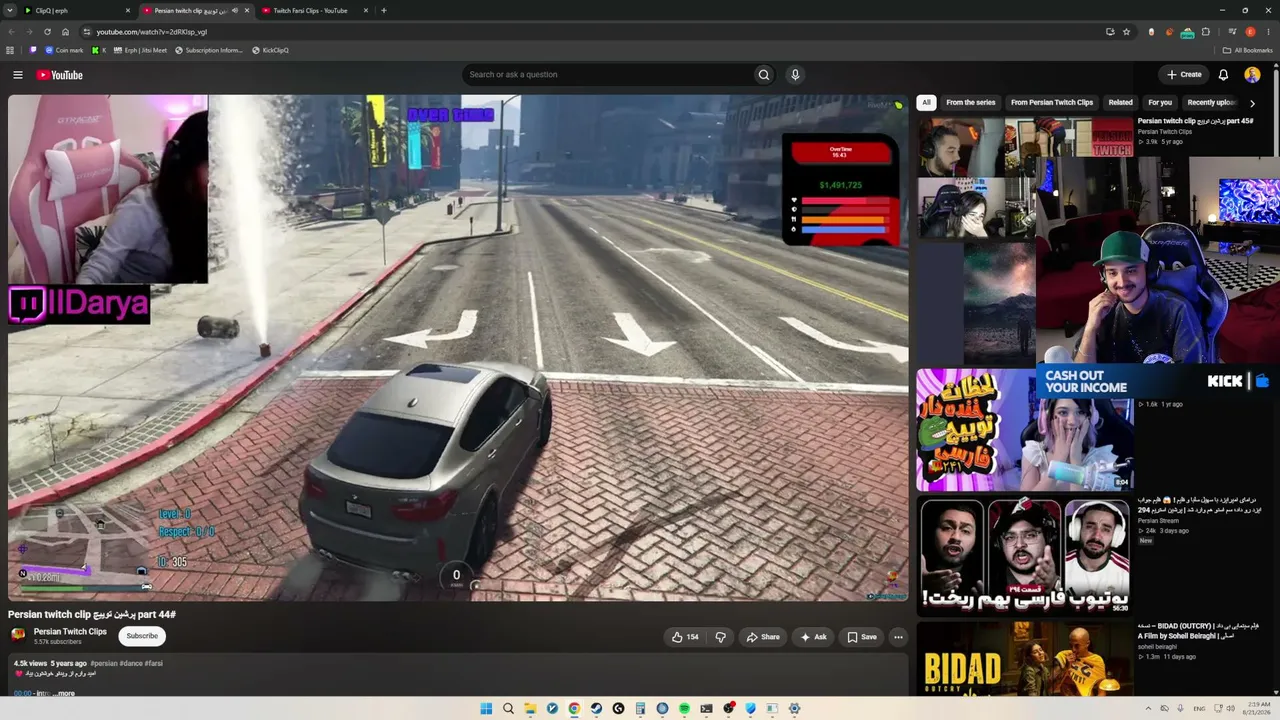Save the video to a playlist
This screenshot has height=720, width=1280.
point(861,637)
